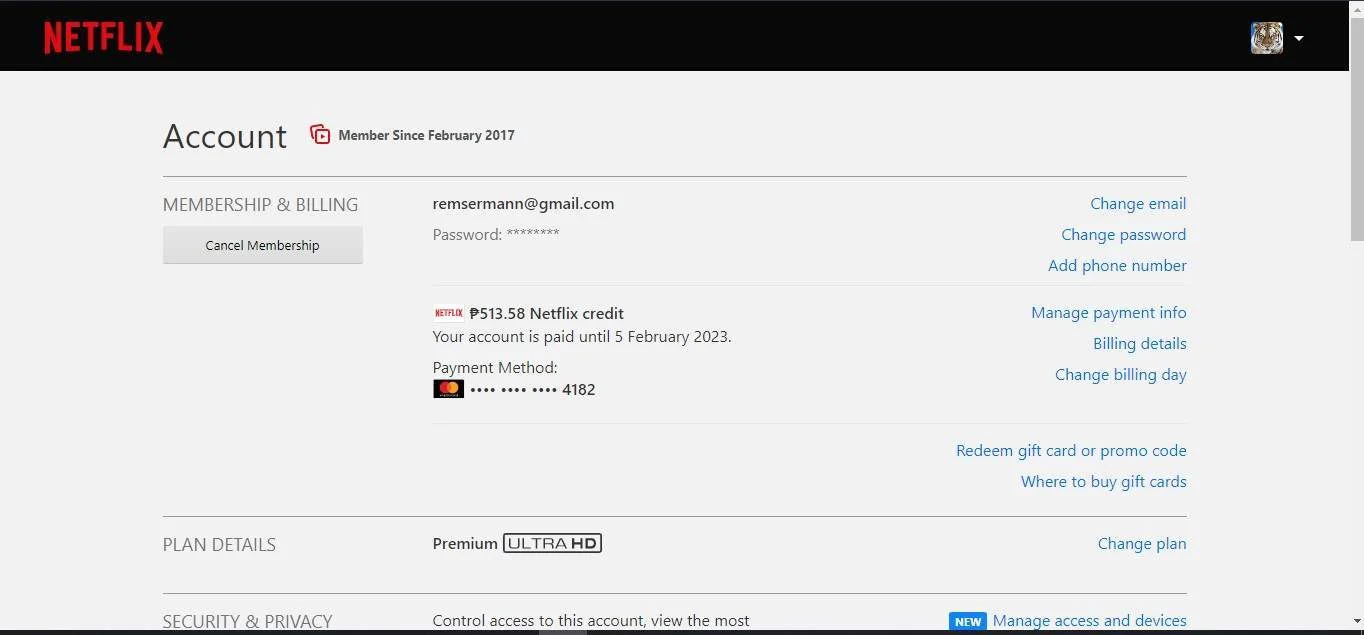1364x635 pixels.
Task: Open Change billing day
Action: 1121,375
